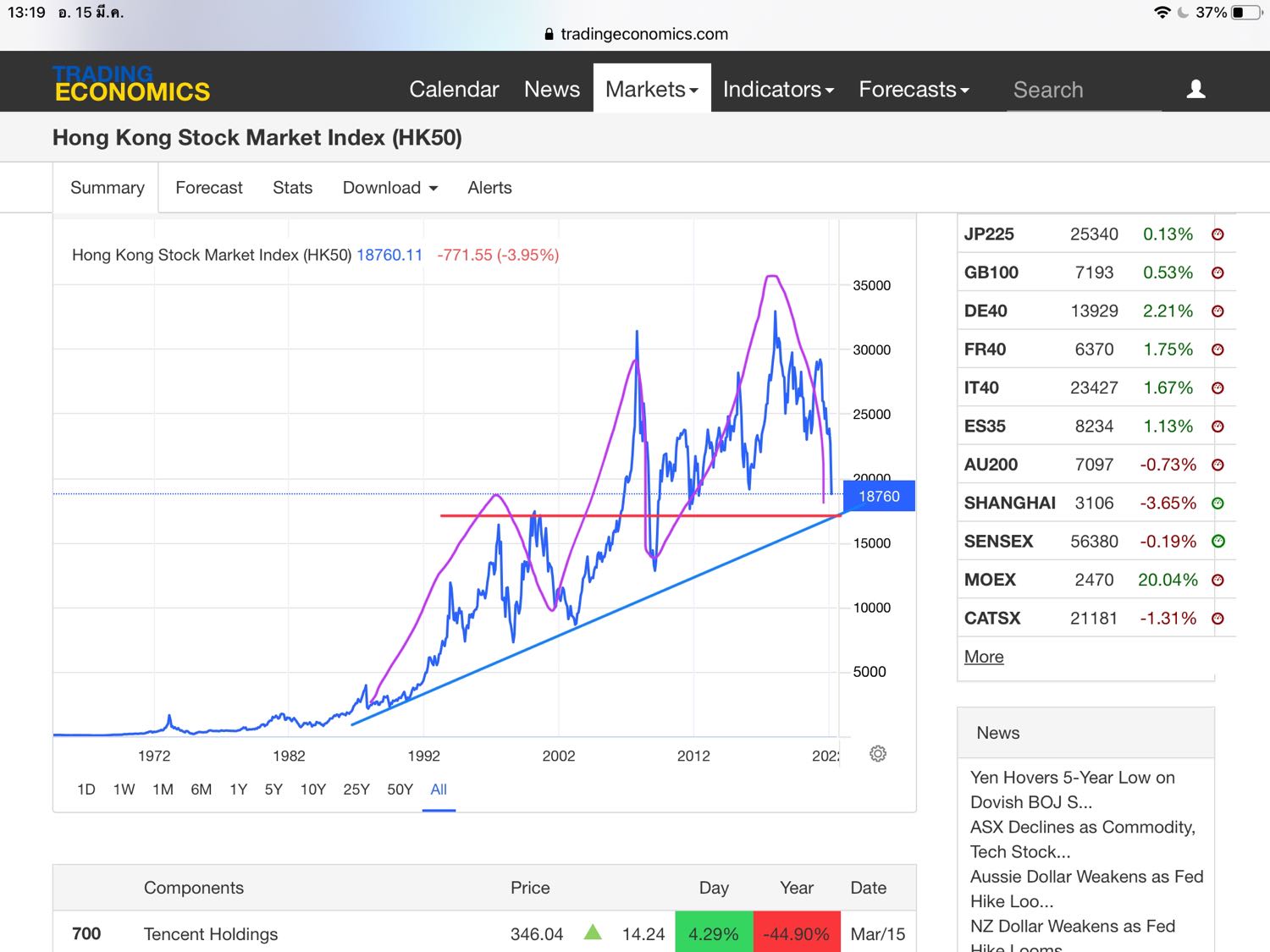The width and height of the screenshot is (1270, 952).
Task: Tap the battery icon in status bar
Action: click(1246, 13)
